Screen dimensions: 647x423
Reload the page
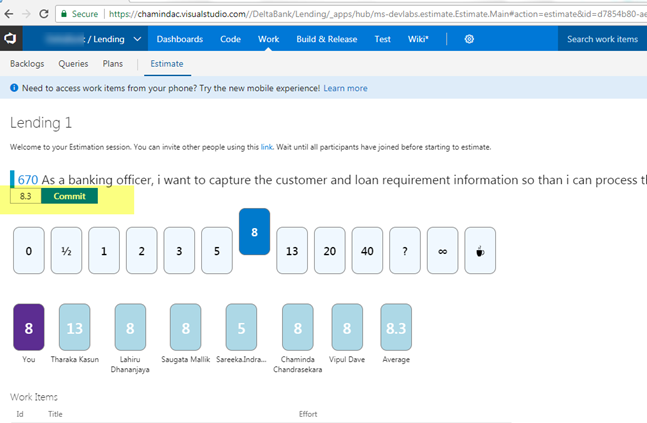44,14
